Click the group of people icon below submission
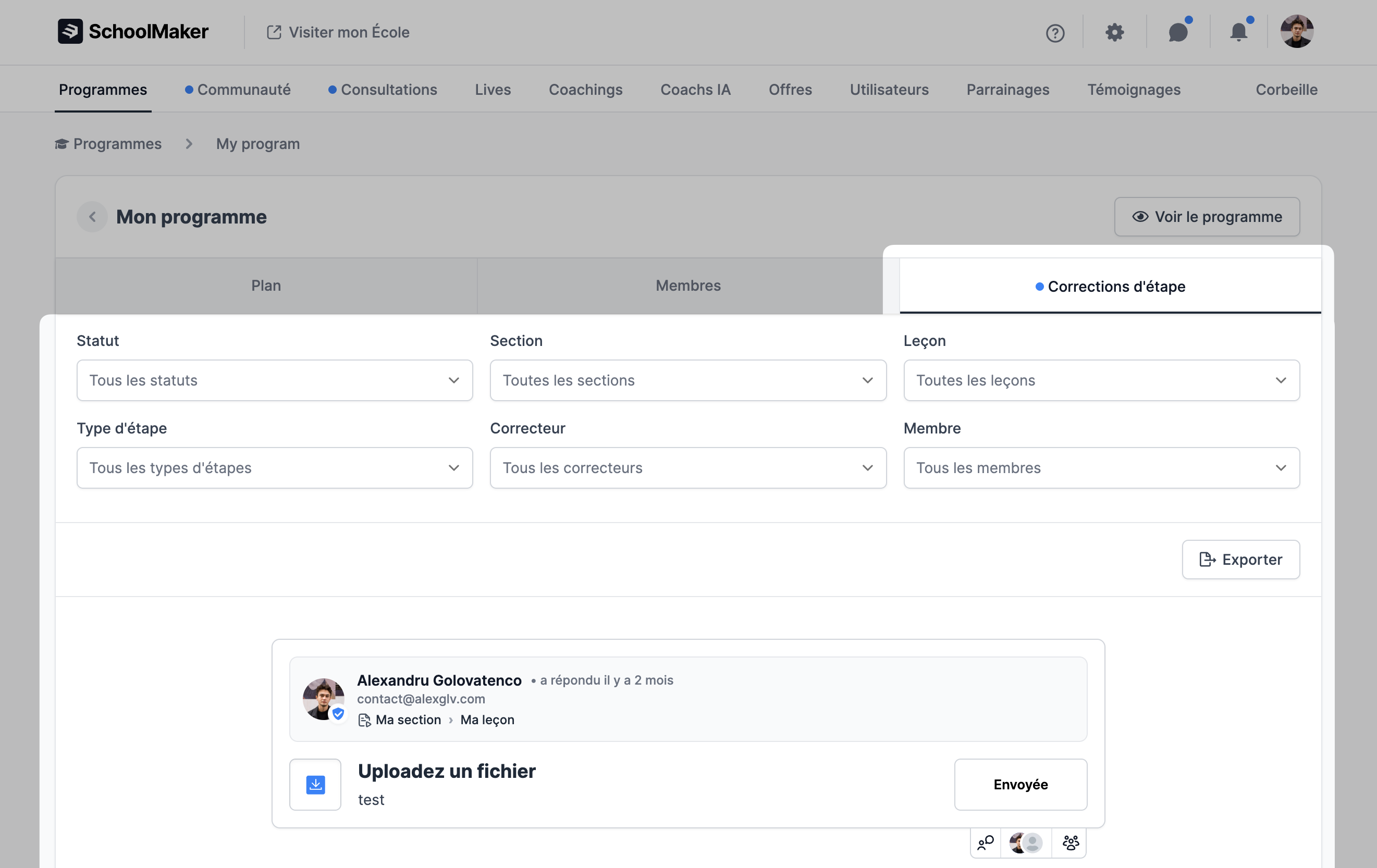This screenshot has width=1377, height=868. tap(1070, 842)
